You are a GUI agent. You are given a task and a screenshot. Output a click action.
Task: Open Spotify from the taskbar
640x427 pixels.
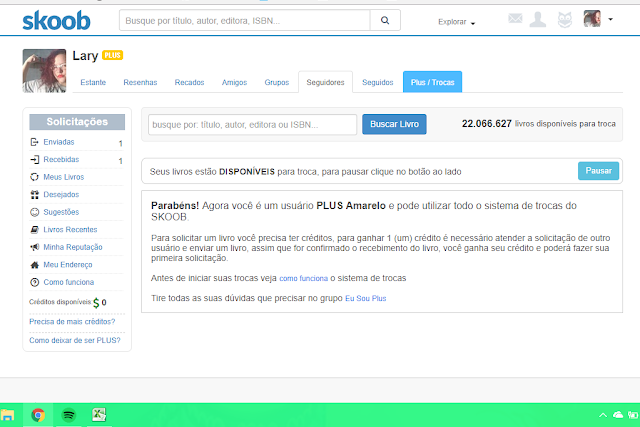tap(69, 415)
